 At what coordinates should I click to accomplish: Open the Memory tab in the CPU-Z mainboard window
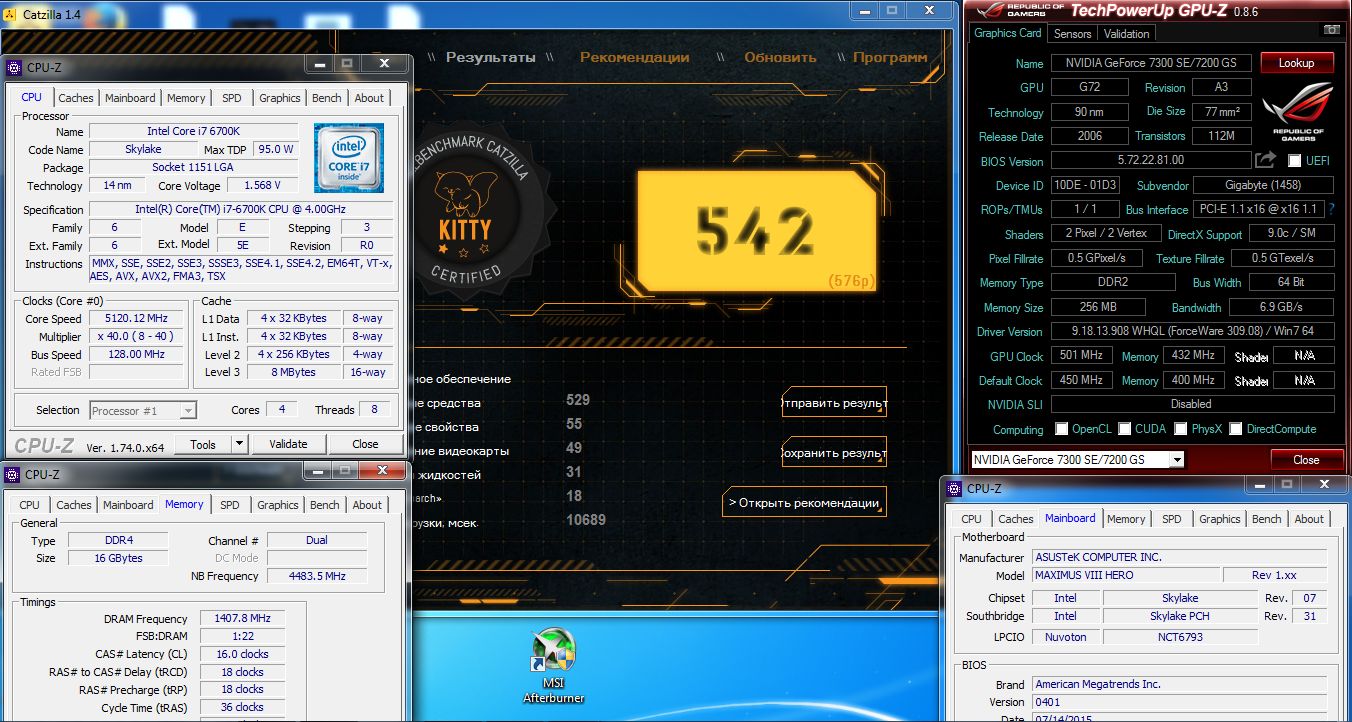point(1126,519)
